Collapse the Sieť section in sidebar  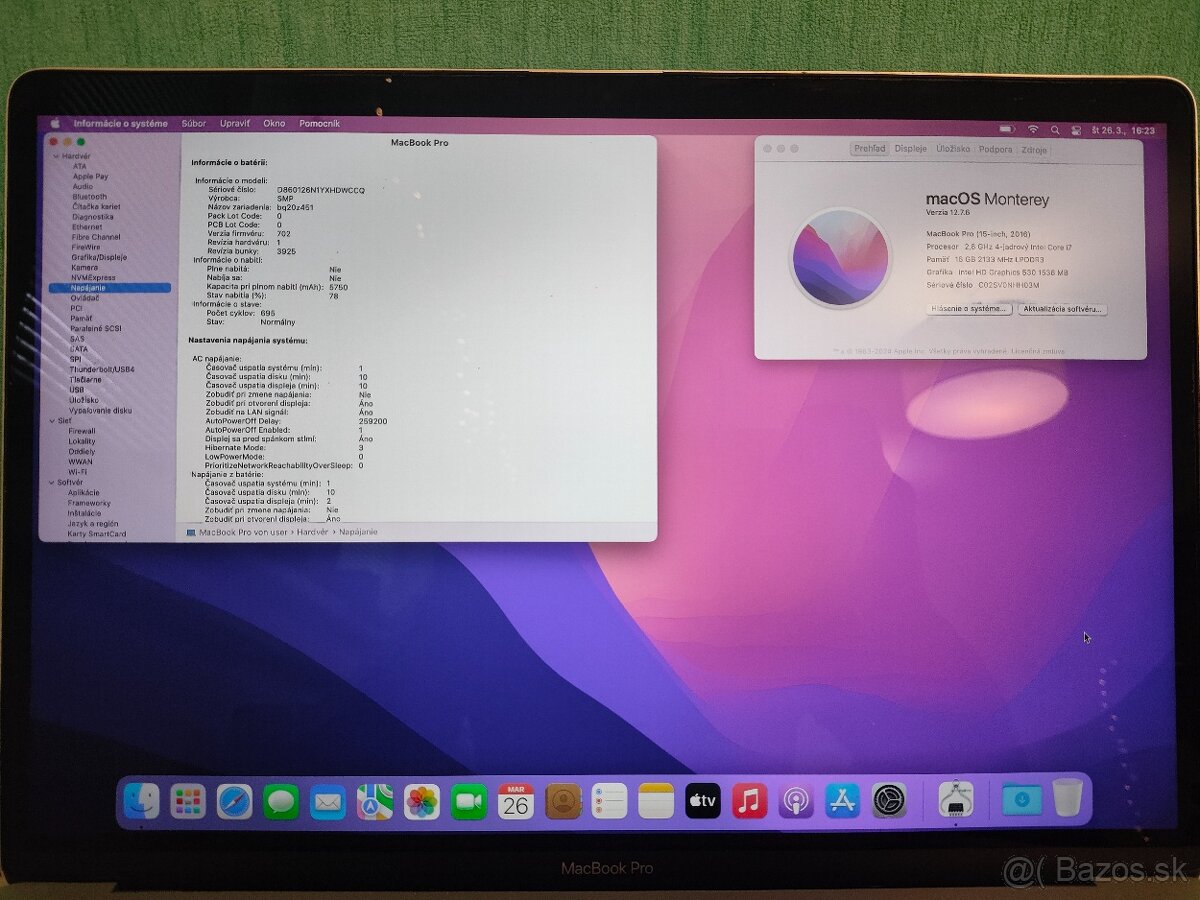pos(52,421)
